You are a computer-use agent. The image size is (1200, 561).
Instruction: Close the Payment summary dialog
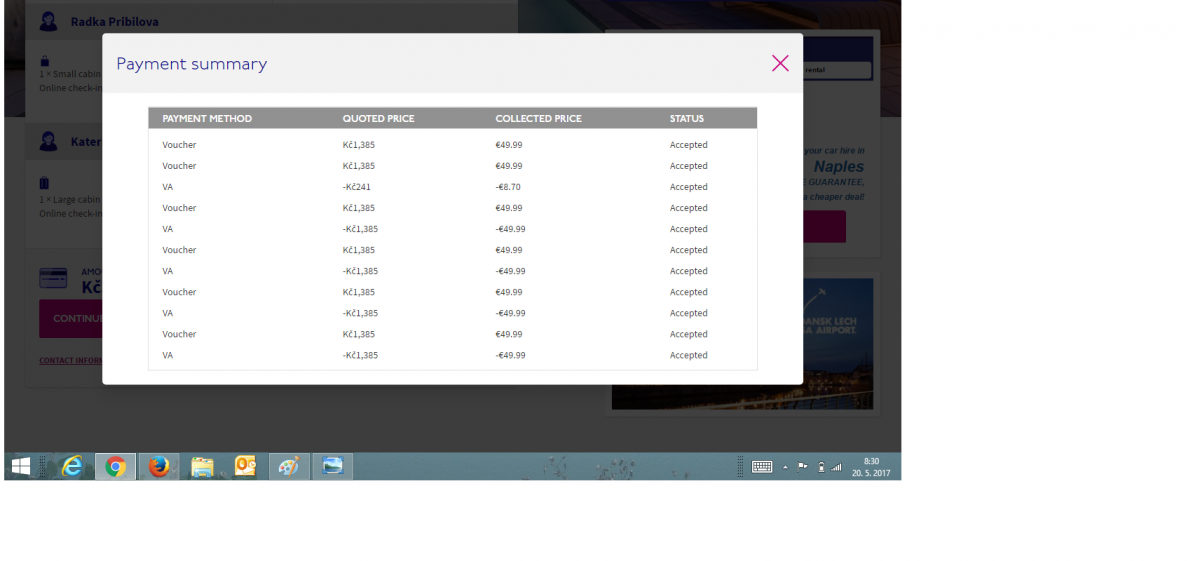coord(780,63)
